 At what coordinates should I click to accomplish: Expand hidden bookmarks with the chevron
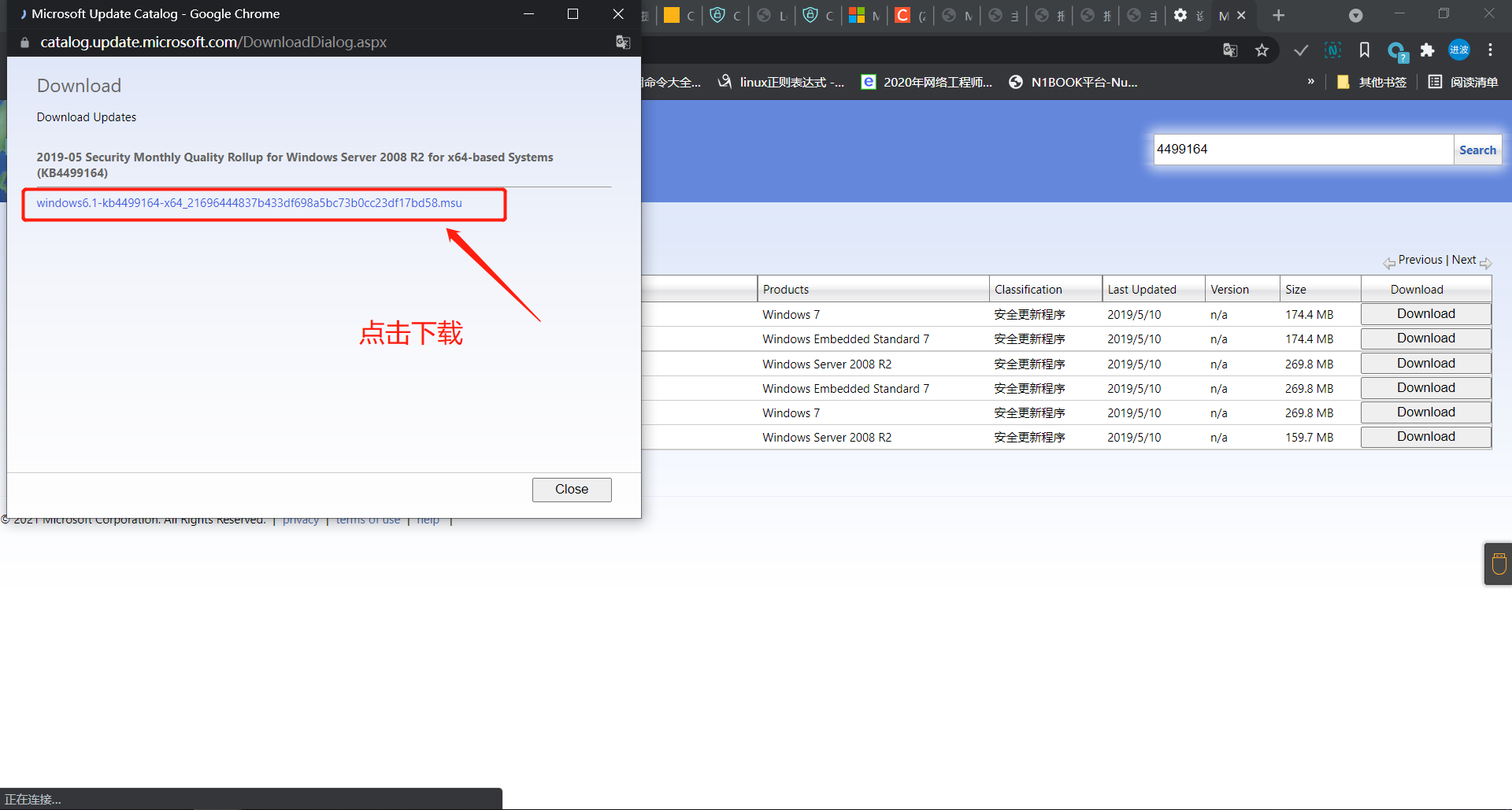coord(1311,81)
